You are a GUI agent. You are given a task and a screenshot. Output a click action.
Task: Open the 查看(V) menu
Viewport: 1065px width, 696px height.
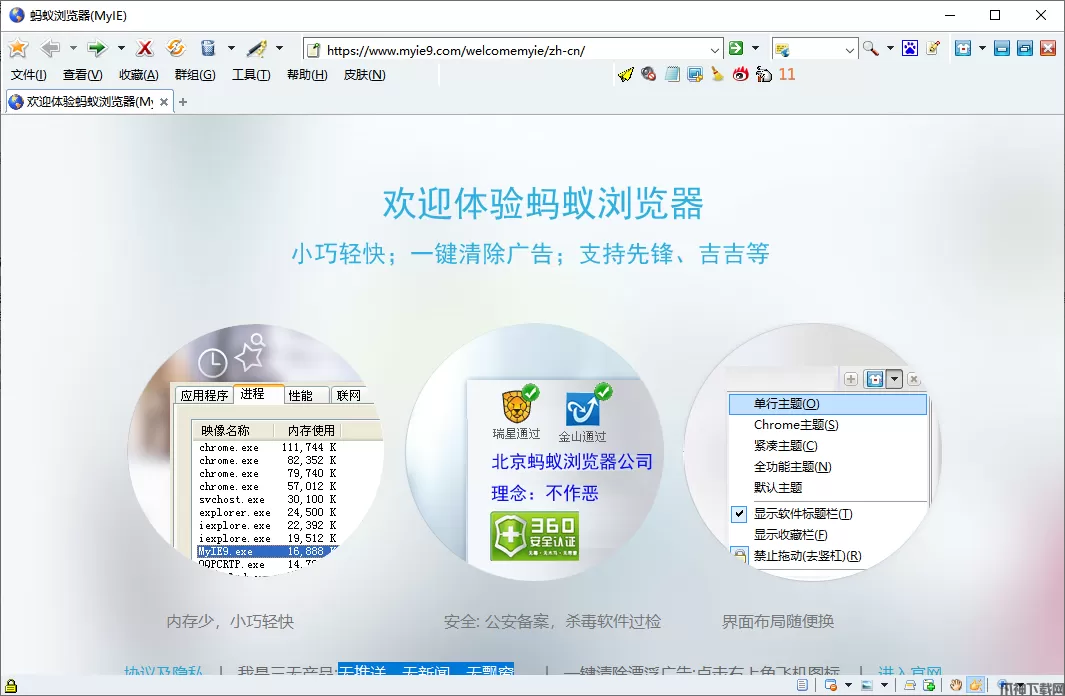point(83,75)
